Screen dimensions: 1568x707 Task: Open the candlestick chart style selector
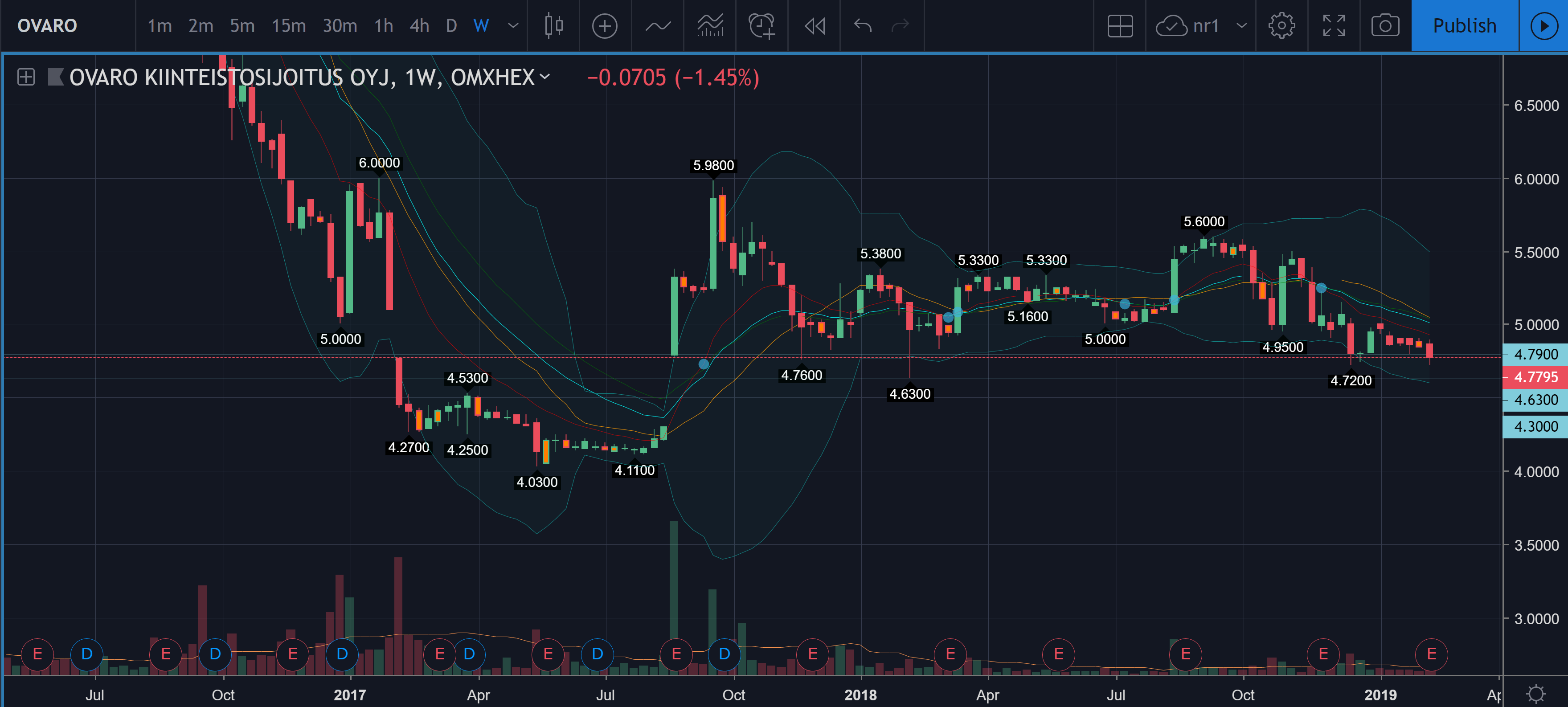click(x=553, y=25)
